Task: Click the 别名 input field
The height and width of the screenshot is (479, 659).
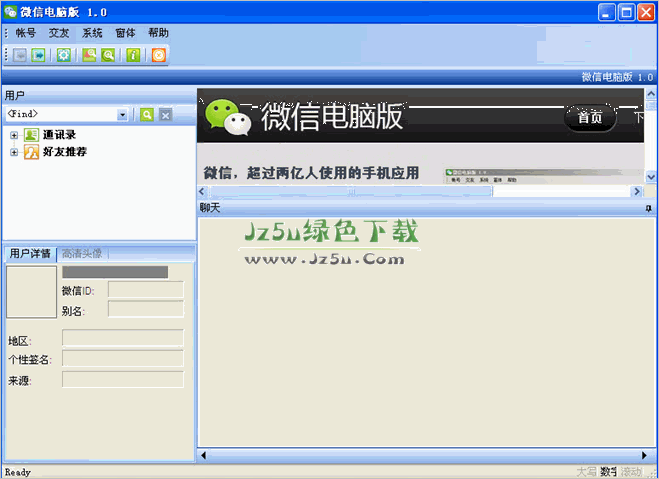Action: 146,309
